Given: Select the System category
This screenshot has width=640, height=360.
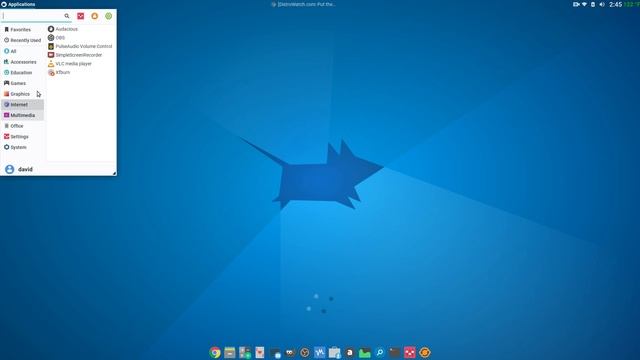Looking at the screenshot, I should [22, 147].
